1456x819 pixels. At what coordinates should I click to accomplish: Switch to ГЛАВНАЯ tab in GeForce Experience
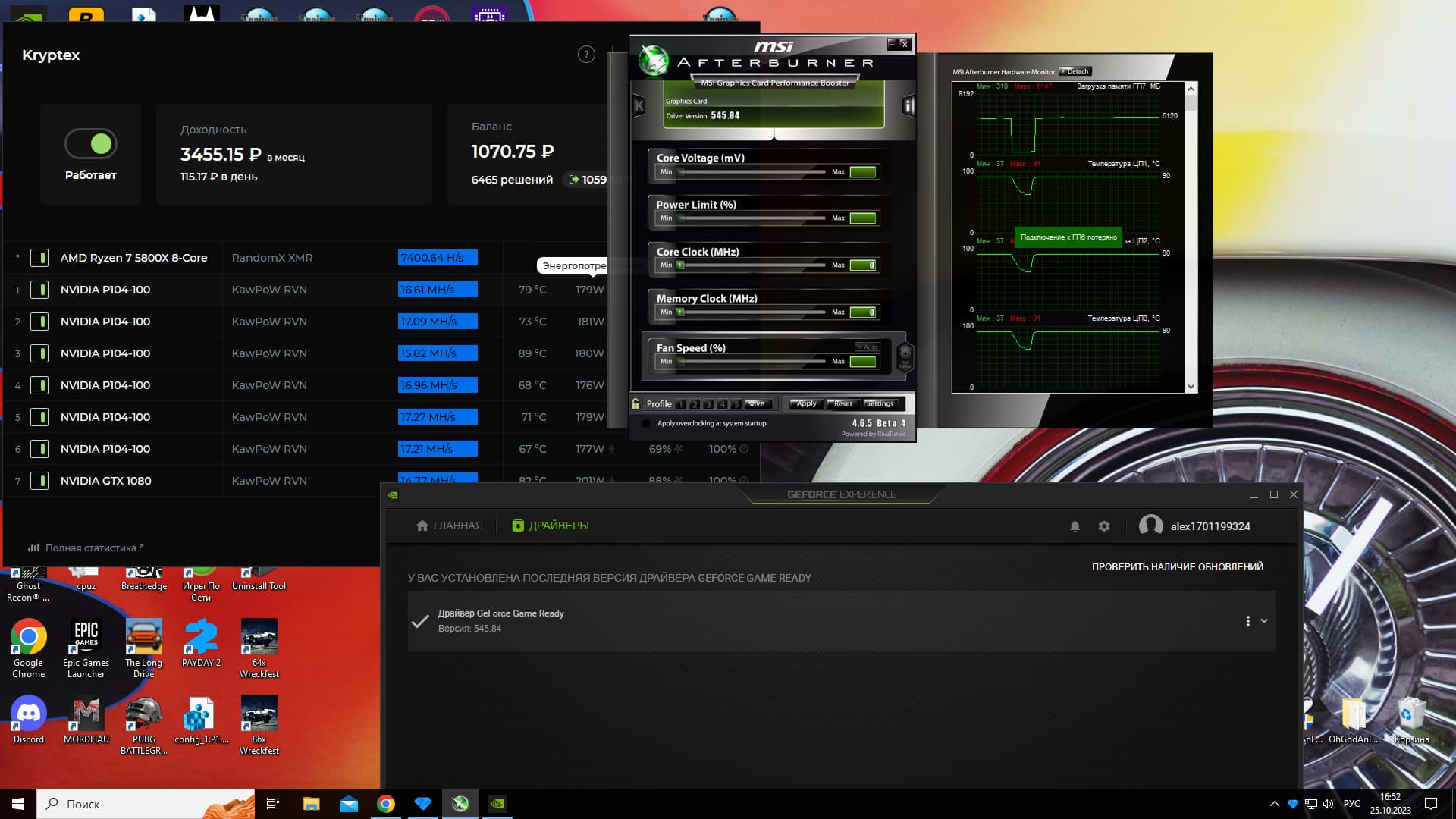point(450,526)
